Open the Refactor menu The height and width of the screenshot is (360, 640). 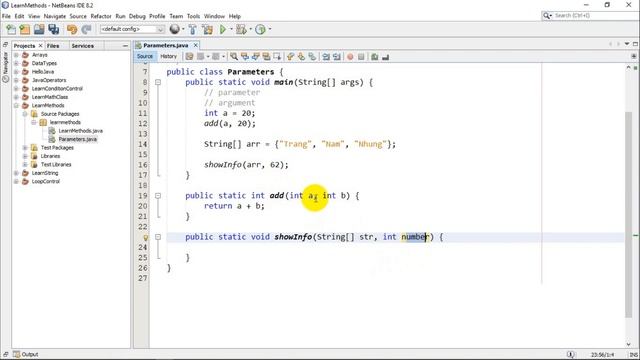tap(101, 16)
